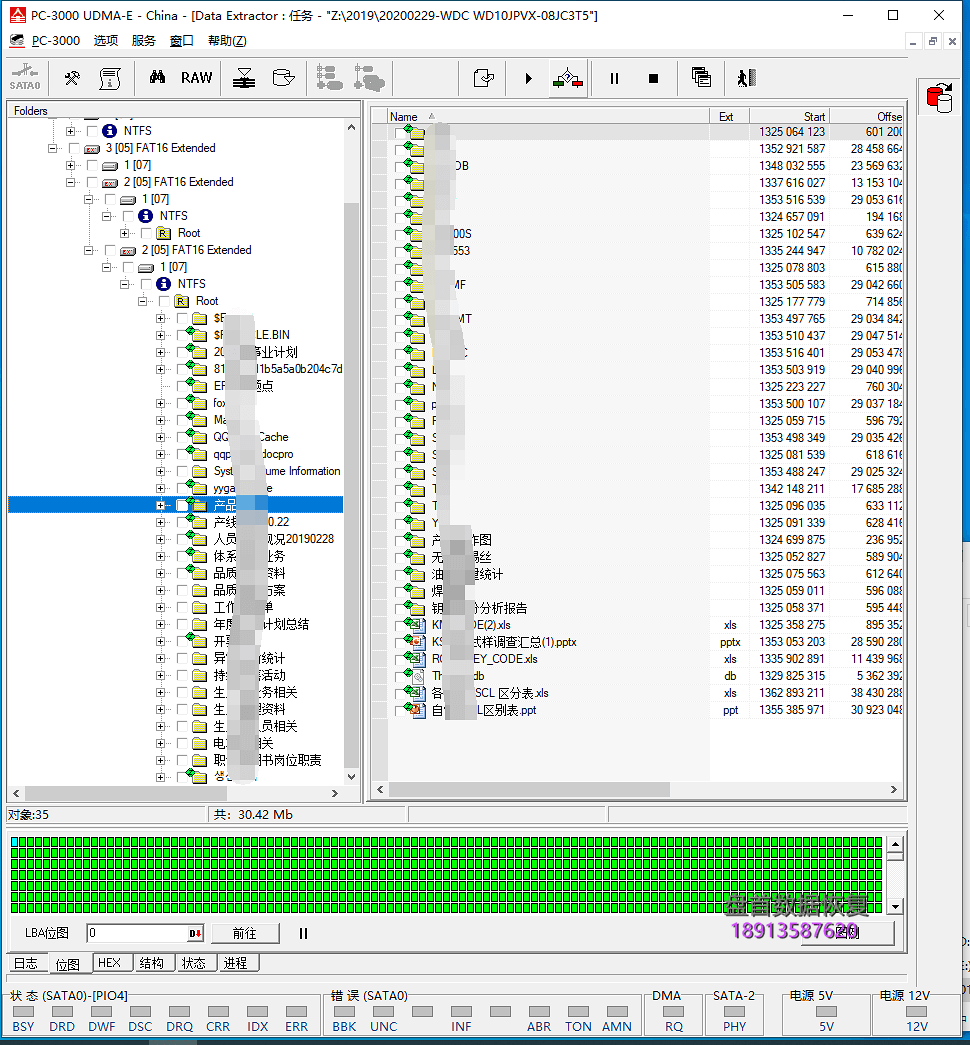Open the script scroll icon
The height and width of the screenshot is (1045, 970).
coord(109,78)
